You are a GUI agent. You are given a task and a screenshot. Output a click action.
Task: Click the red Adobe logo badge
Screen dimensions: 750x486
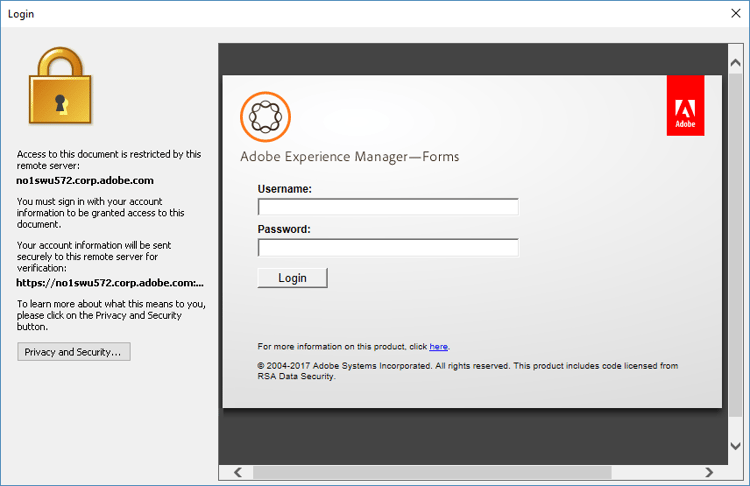685,105
